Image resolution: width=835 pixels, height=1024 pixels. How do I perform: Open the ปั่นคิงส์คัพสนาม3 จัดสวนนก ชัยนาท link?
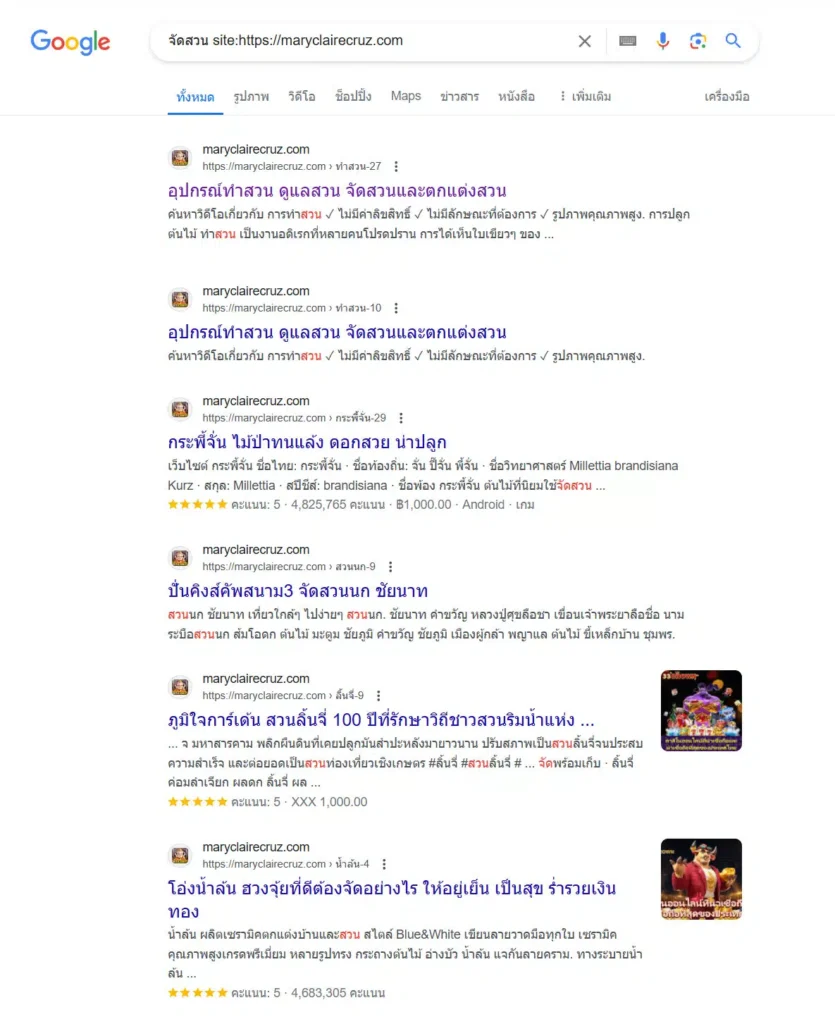click(x=298, y=591)
